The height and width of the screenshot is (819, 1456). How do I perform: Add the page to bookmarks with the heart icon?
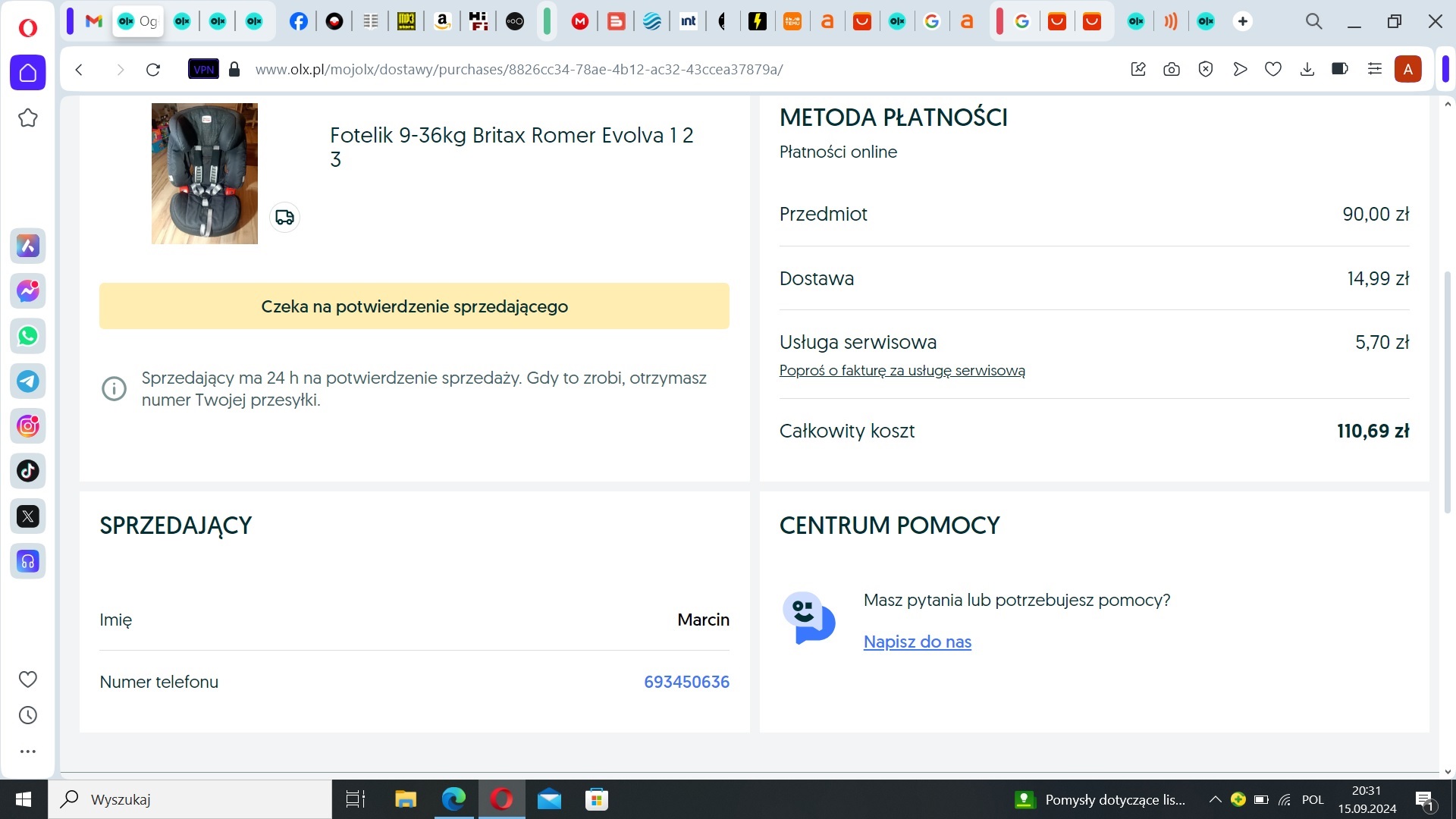pos(1273,70)
